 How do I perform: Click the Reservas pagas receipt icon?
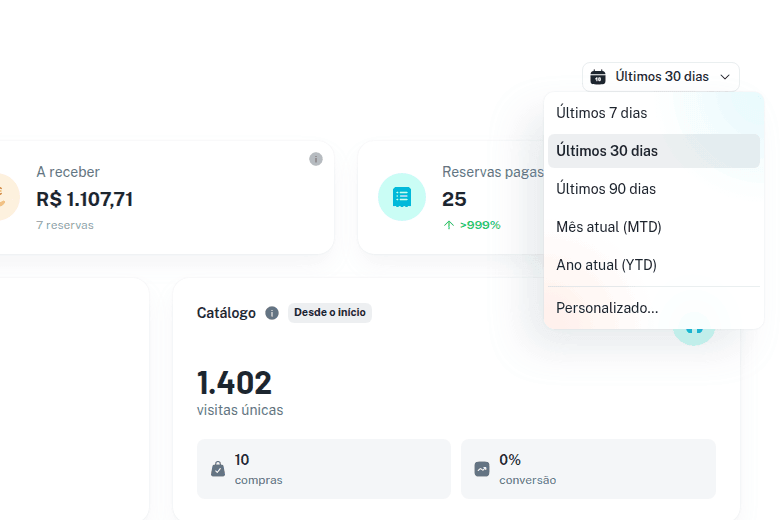[402, 197]
